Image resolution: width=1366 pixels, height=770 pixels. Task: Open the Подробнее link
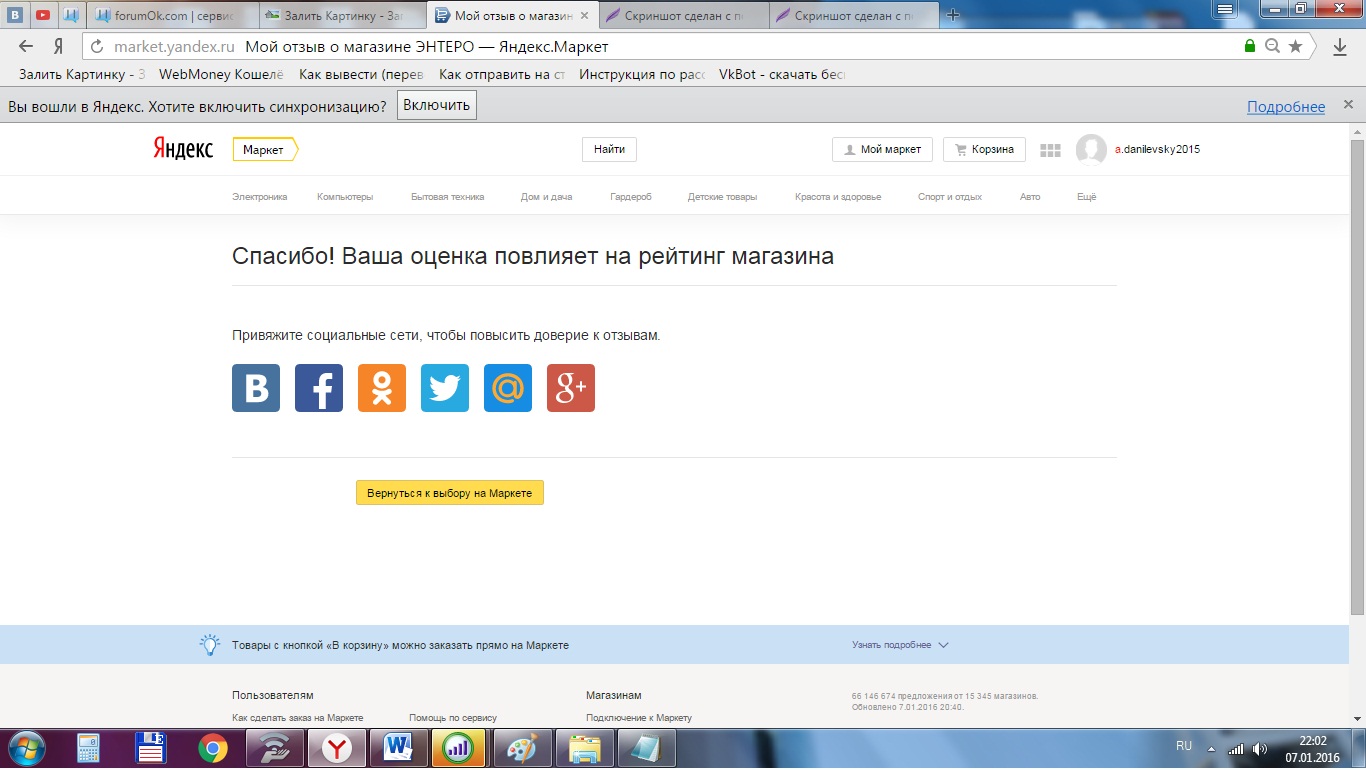(x=1286, y=107)
